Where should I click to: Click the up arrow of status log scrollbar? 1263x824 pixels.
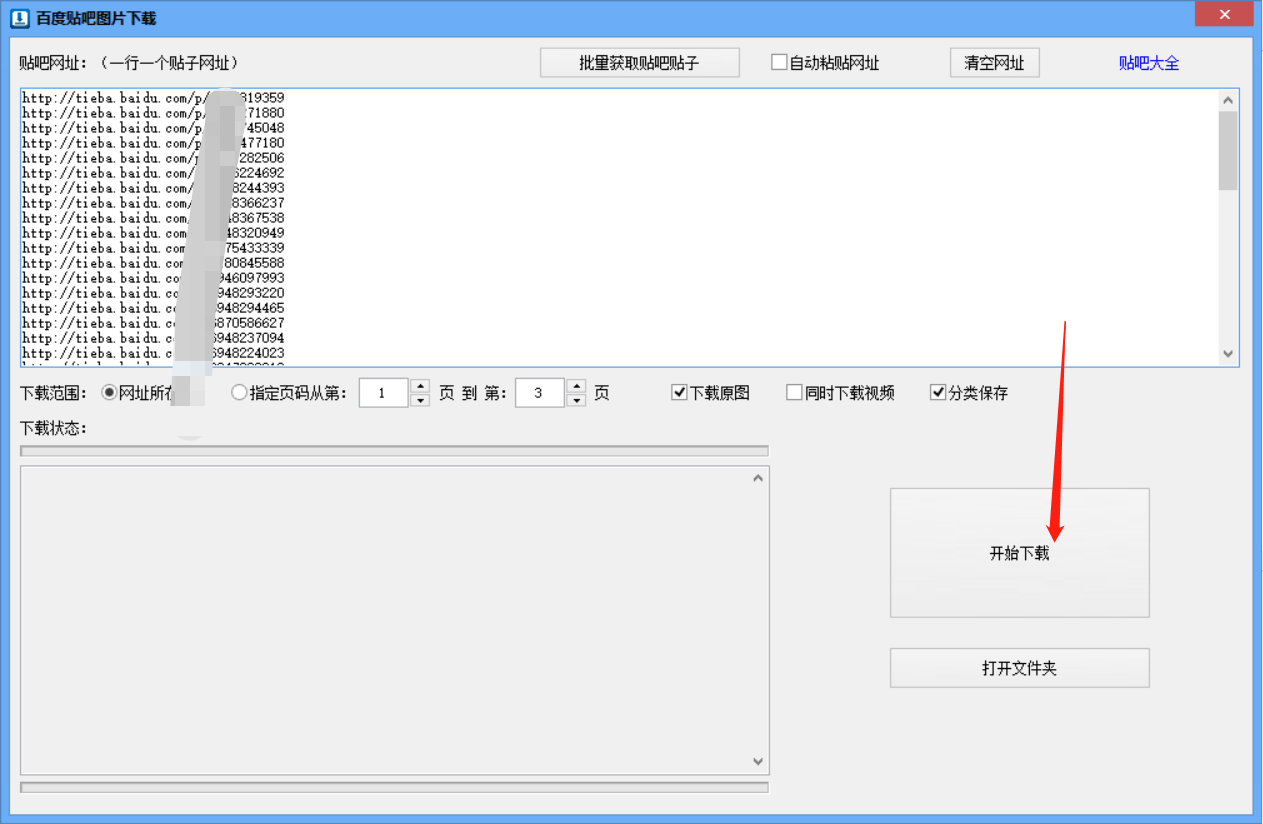click(758, 479)
